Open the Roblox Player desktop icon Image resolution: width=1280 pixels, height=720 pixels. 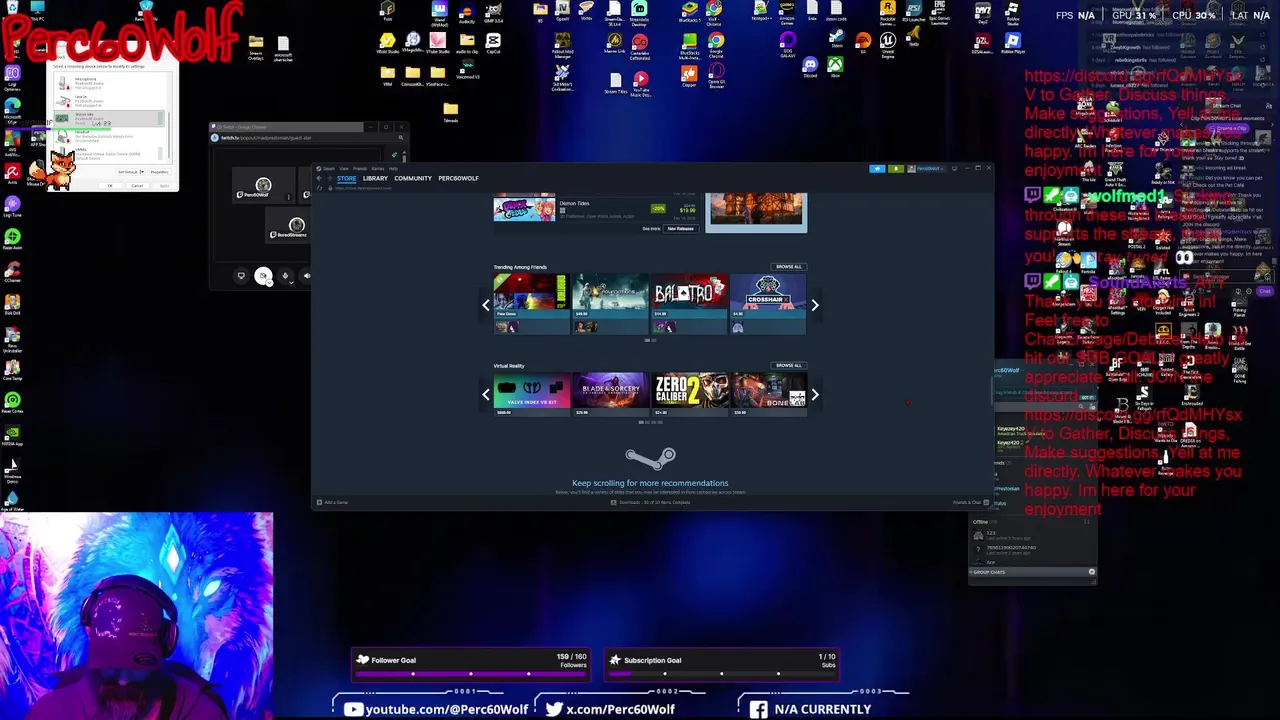click(1013, 44)
